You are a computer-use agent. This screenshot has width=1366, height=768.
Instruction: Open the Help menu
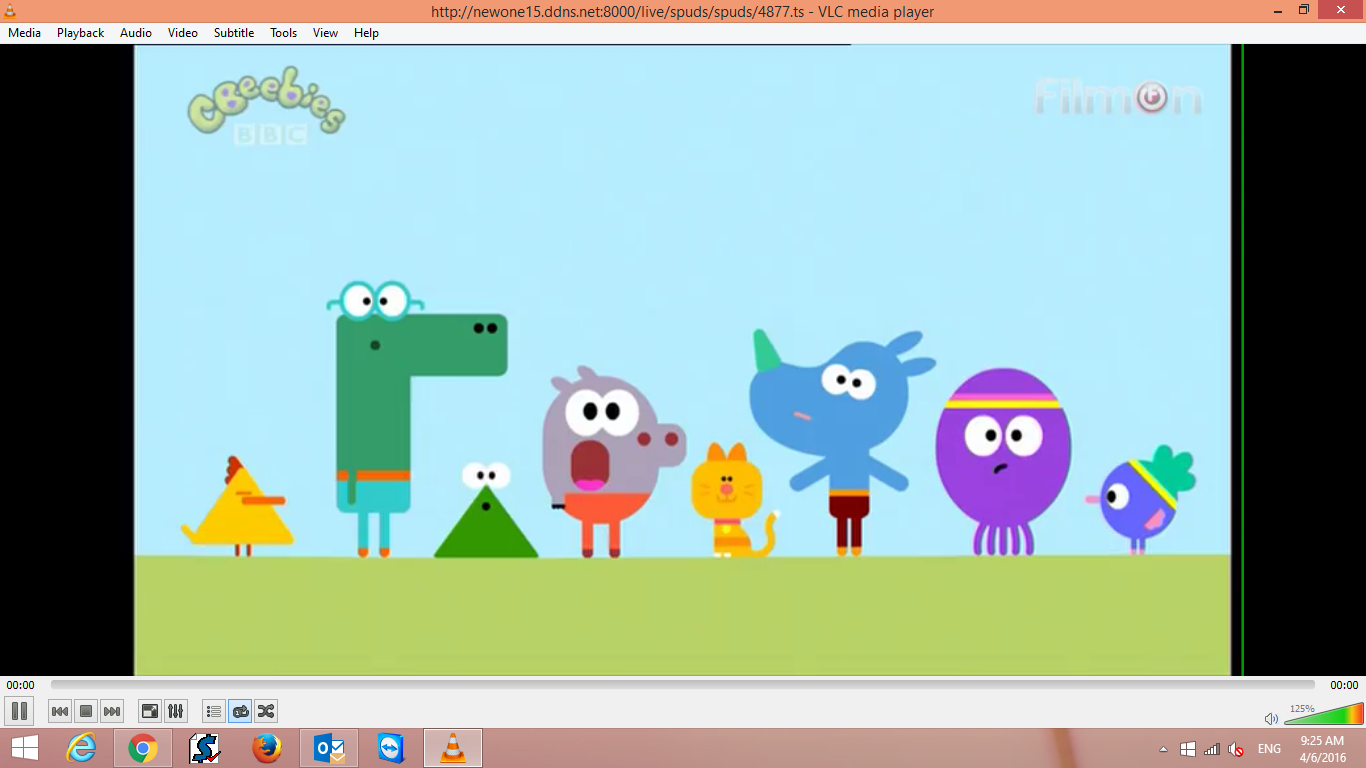[366, 32]
